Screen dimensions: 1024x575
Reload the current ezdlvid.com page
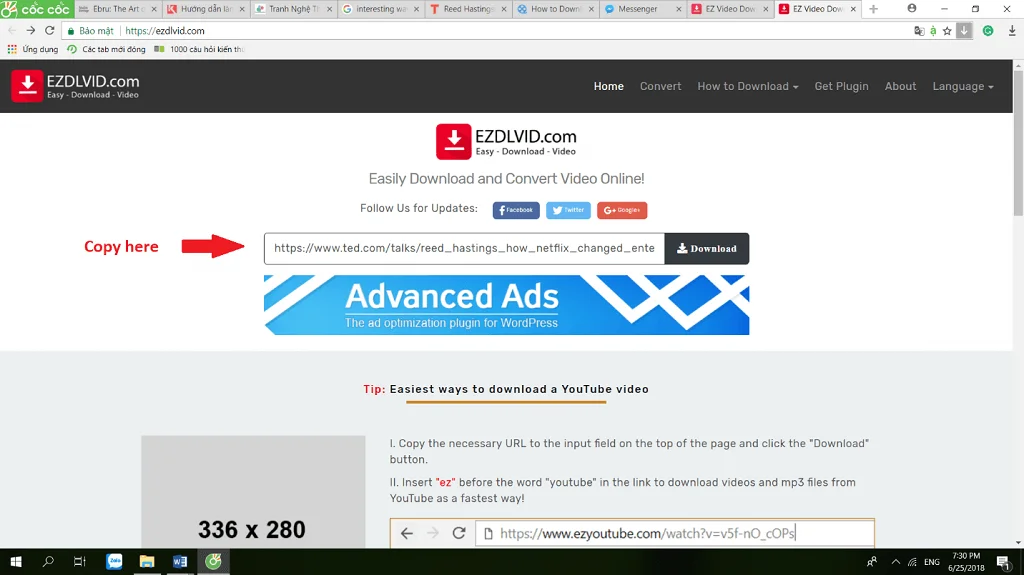[x=50, y=31]
